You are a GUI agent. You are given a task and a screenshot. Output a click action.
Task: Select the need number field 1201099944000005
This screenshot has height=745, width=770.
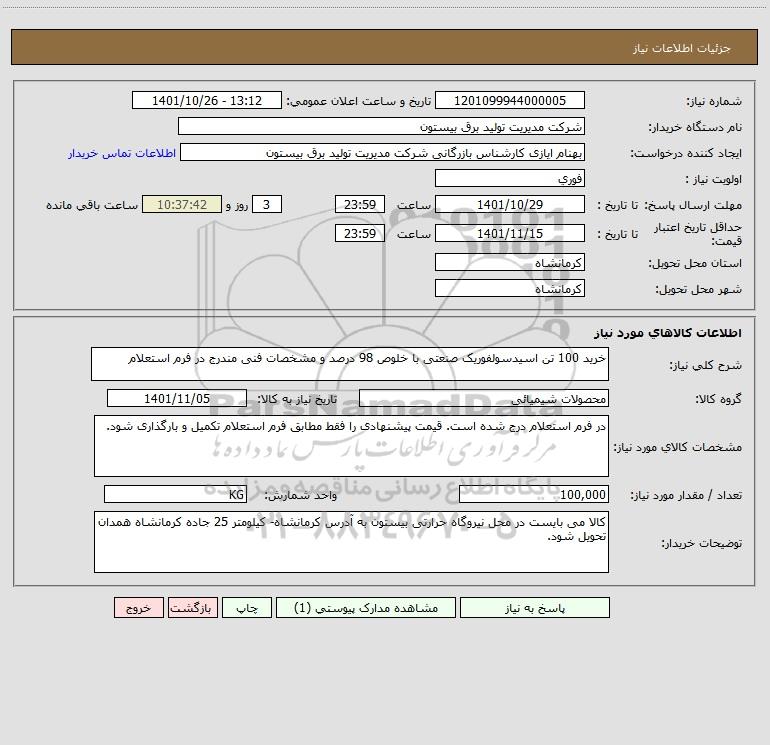510,100
